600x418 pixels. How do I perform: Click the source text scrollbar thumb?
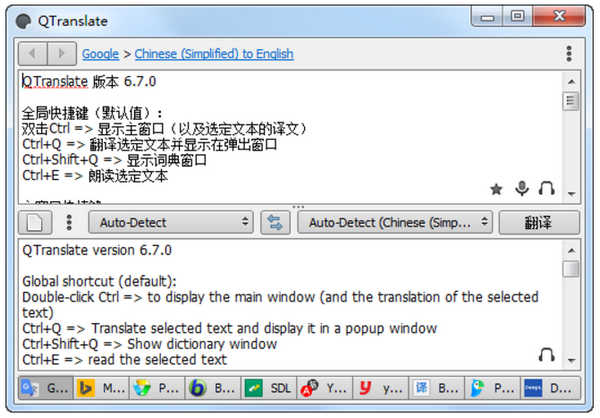571,101
